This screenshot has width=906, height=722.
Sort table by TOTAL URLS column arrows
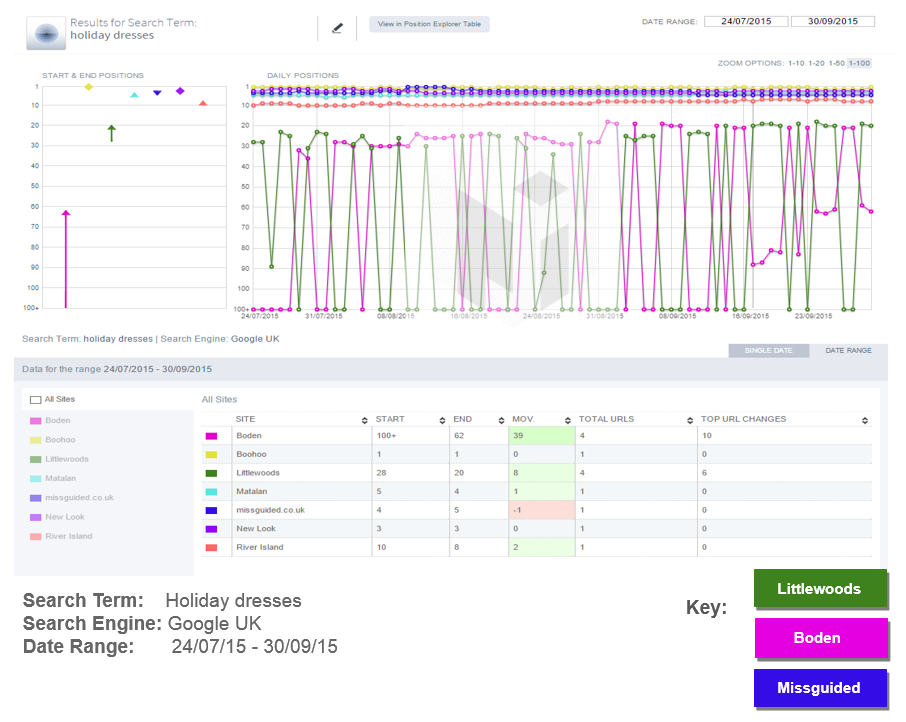[x=690, y=420]
